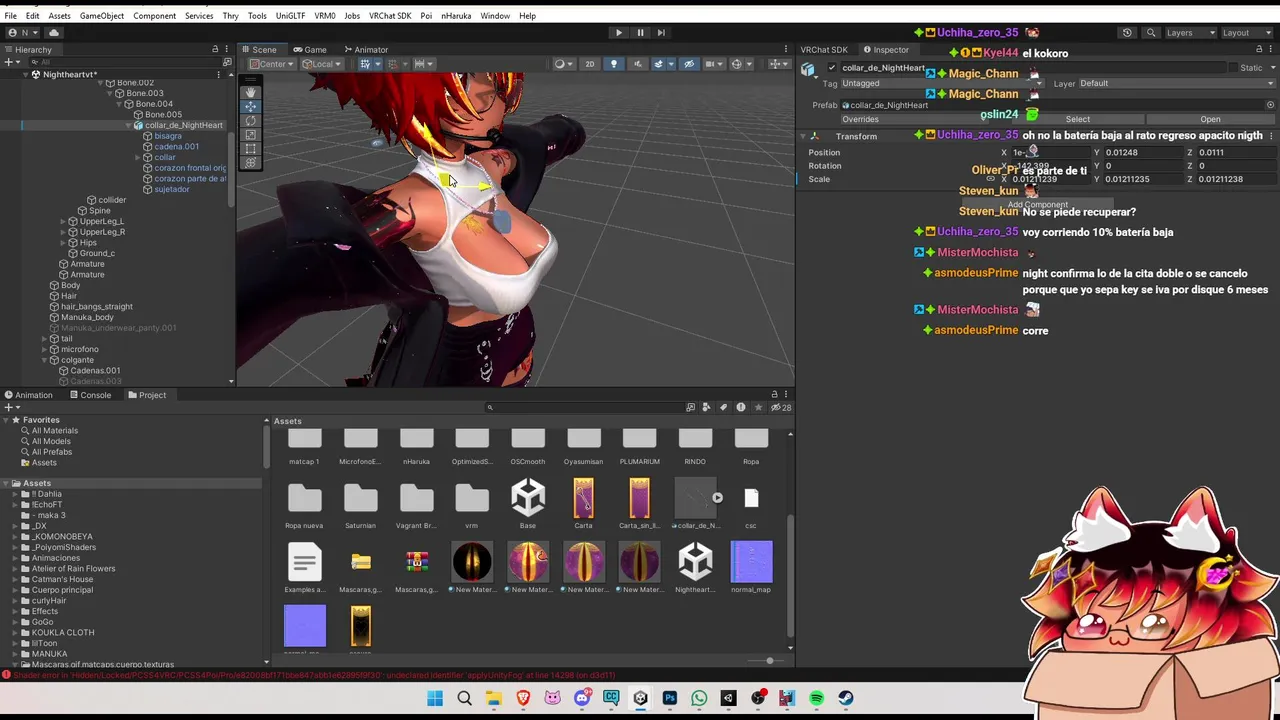Screen dimensions: 1280x720
Task: Switch to the Game tab
Action: point(310,49)
